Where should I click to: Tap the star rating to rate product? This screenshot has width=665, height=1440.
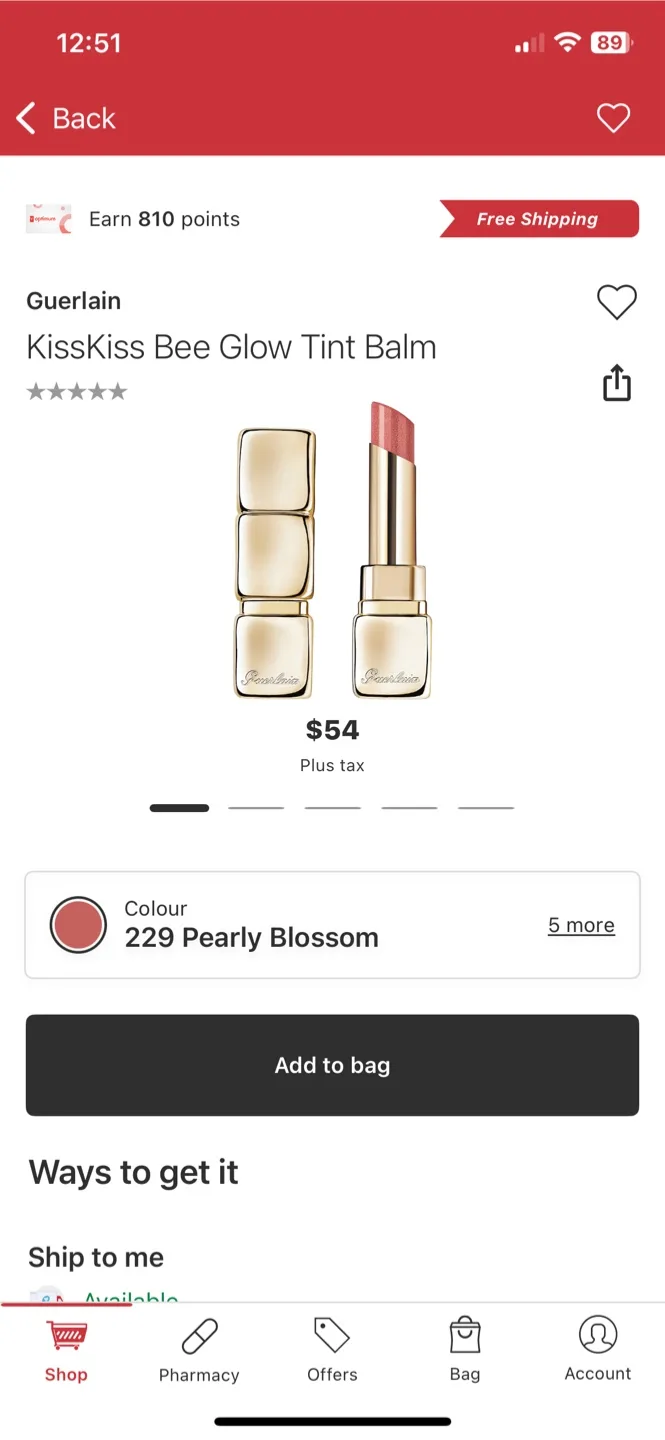[77, 390]
